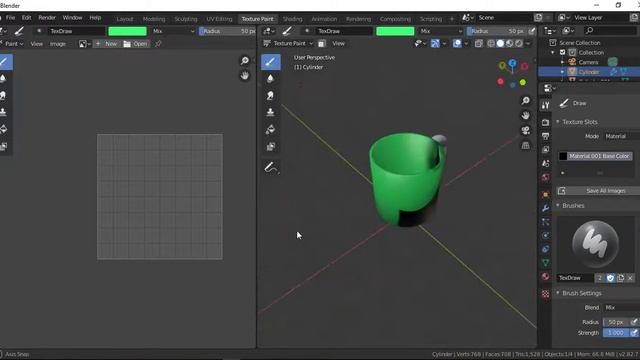Screen dimensions: 640x360
Task: Select the Clone tool in 3D viewport
Action: 270,112
